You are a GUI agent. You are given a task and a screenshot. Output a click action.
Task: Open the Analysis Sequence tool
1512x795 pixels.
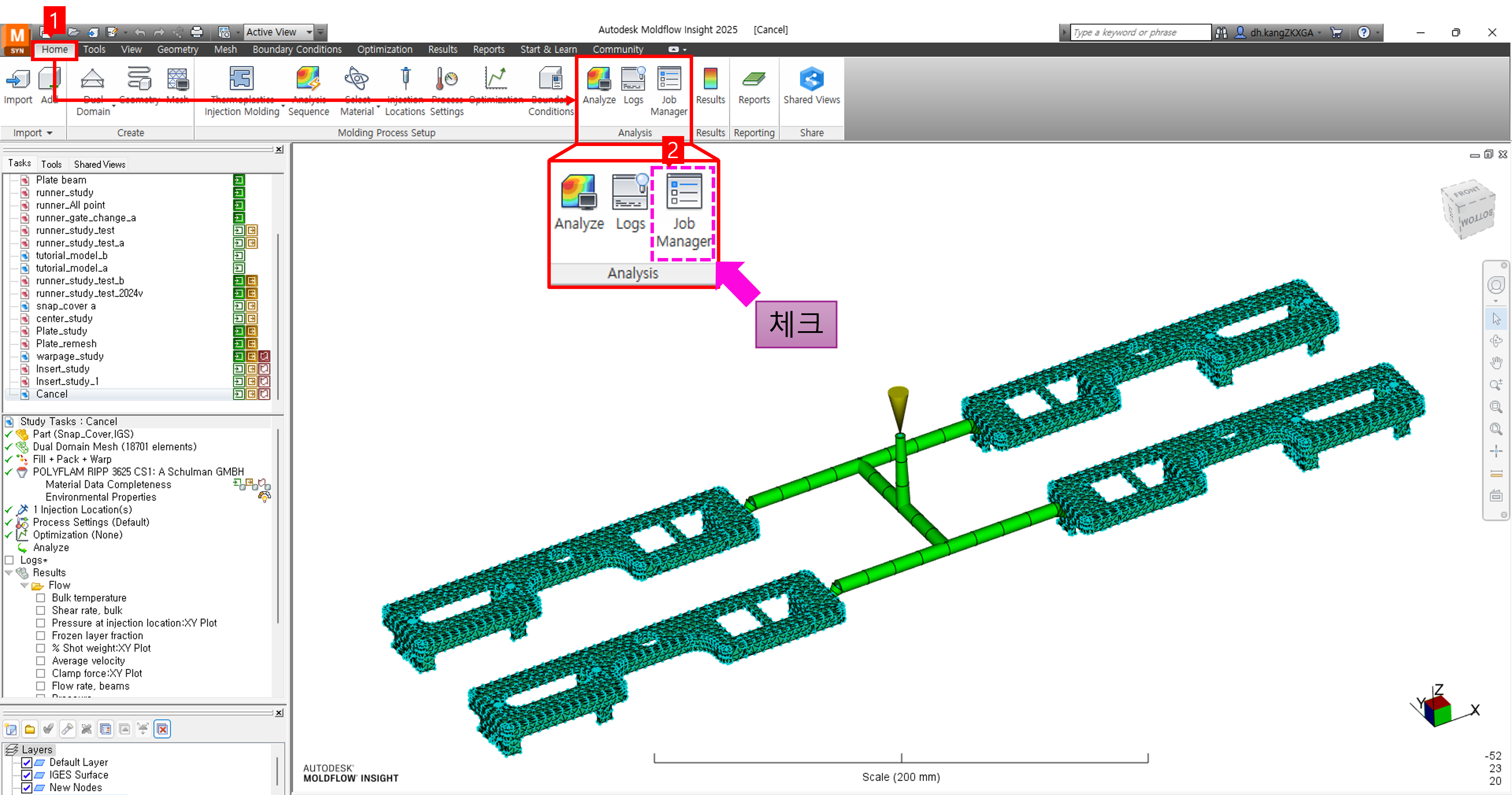308,79
